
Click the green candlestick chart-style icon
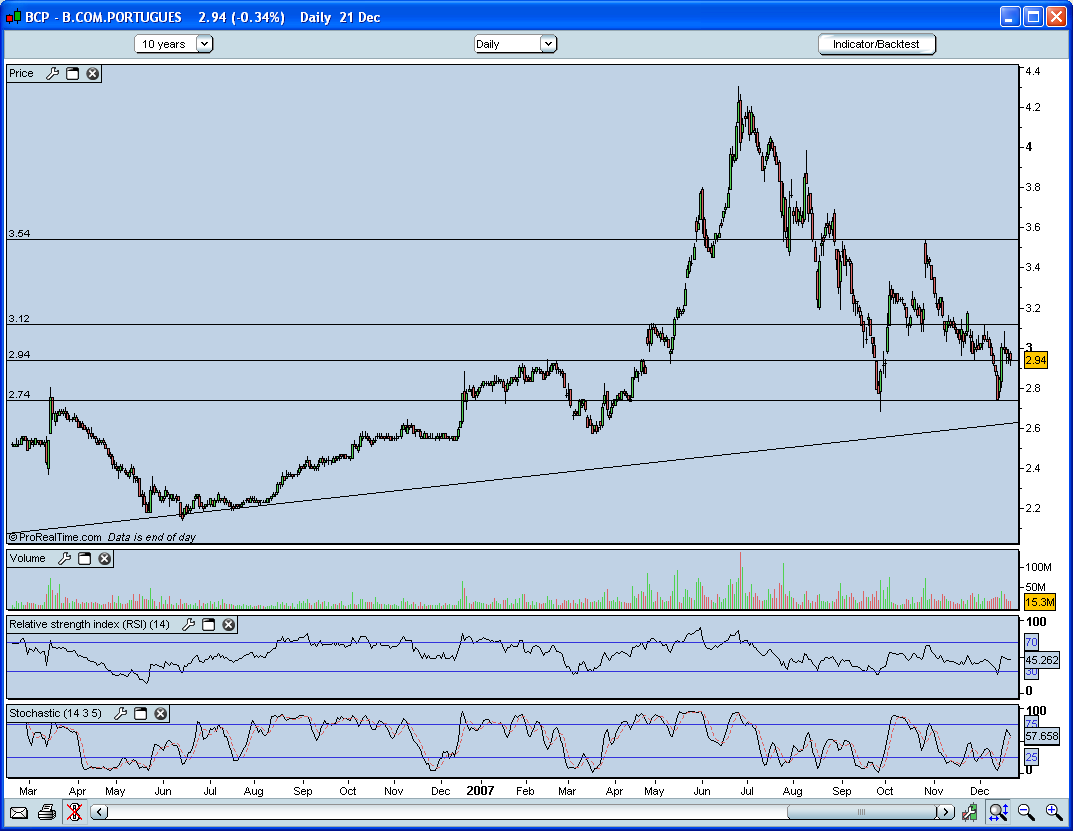tap(970, 813)
